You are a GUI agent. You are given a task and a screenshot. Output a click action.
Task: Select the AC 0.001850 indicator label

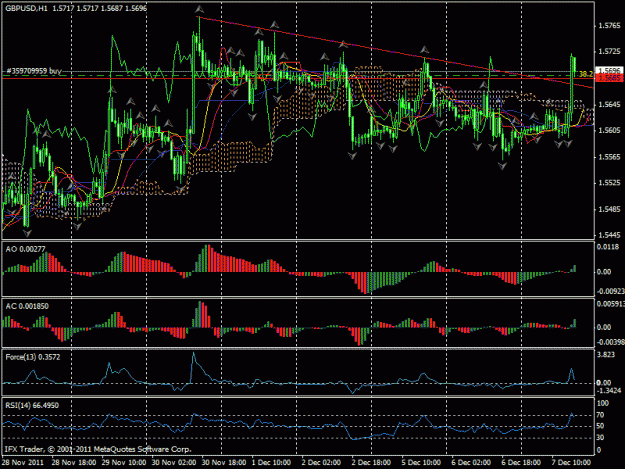click(x=27, y=306)
